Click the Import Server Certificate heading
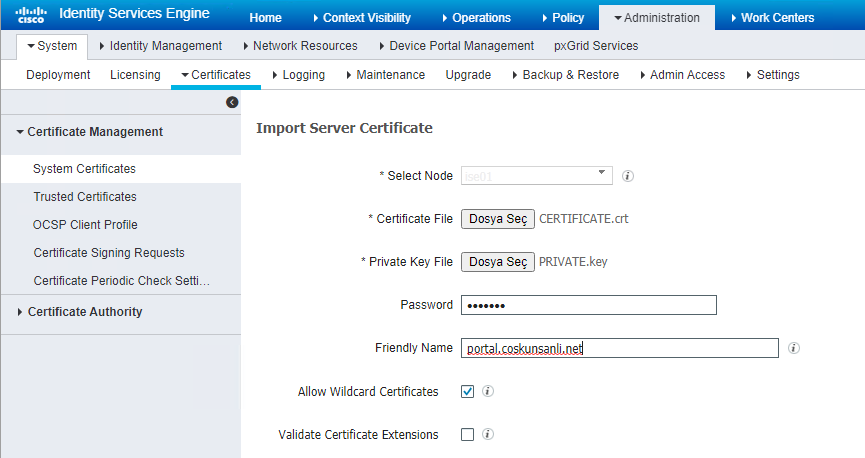 coord(344,128)
